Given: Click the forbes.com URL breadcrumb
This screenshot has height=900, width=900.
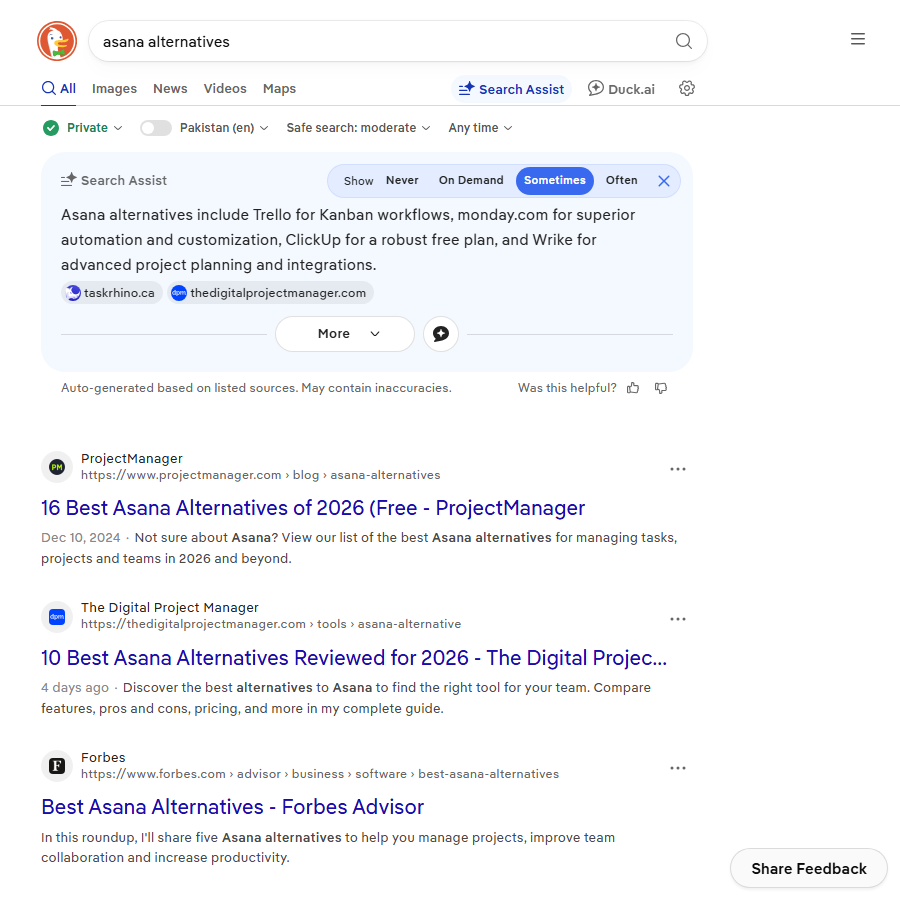Looking at the screenshot, I should 320,774.
